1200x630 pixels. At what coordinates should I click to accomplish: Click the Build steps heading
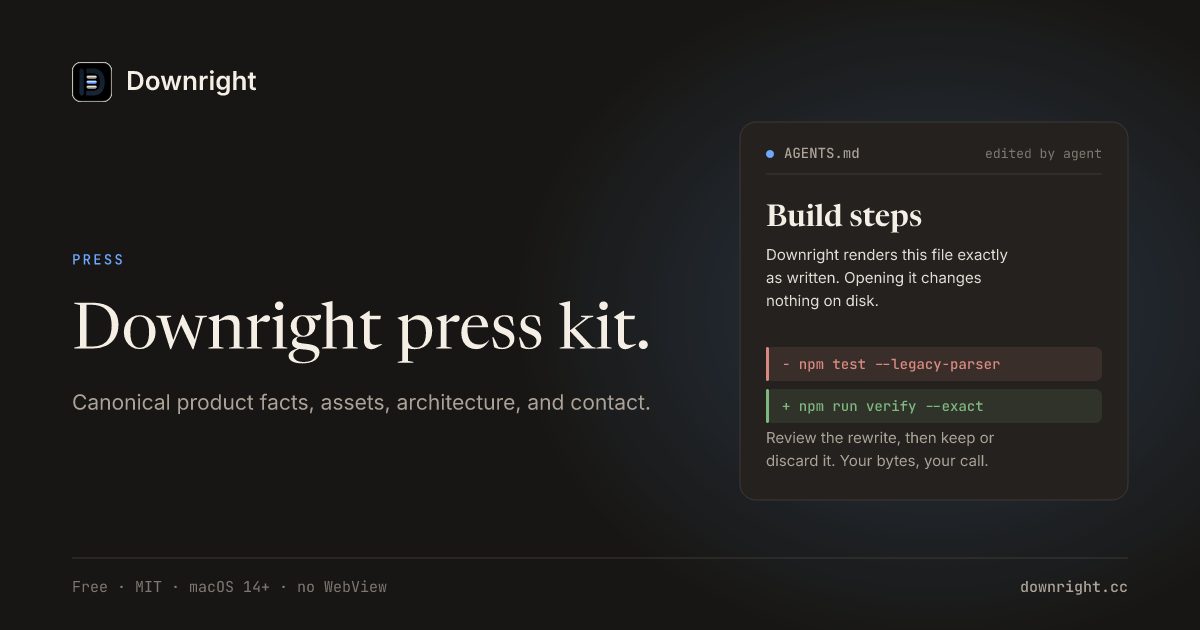tap(844, 216)
